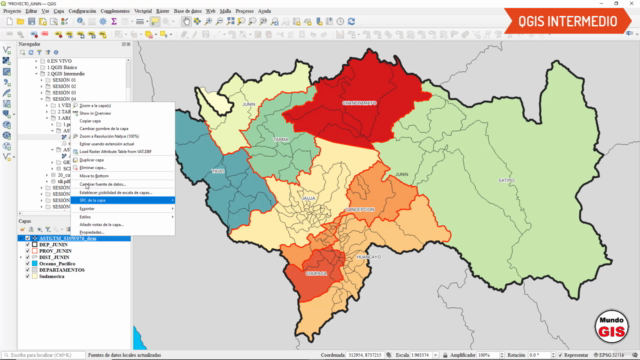The width and height of the screenshot is (640, 360).
Task: Open messages log icon in status bar
Action: (635, 355)
